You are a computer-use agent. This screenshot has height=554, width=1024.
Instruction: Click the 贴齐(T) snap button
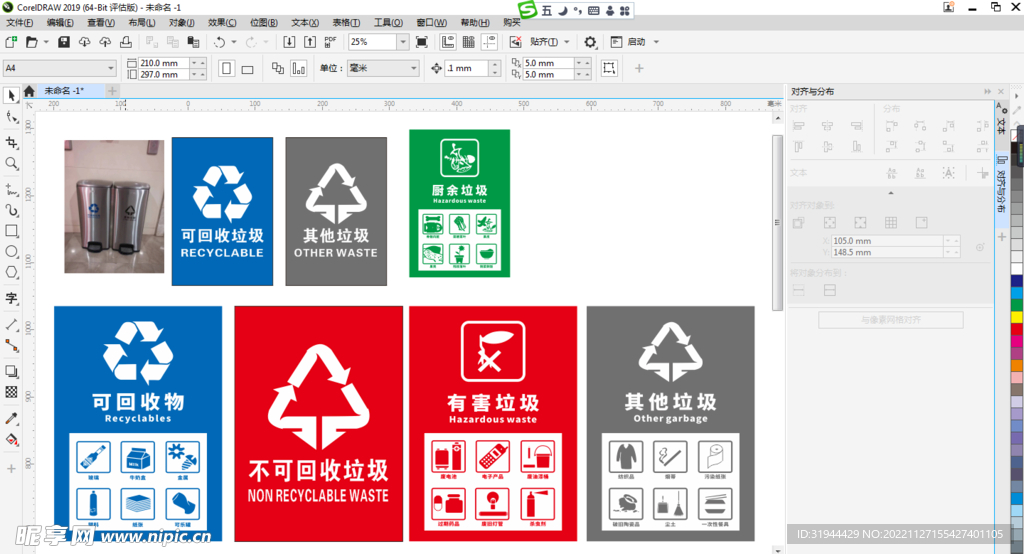click(549, 42)
